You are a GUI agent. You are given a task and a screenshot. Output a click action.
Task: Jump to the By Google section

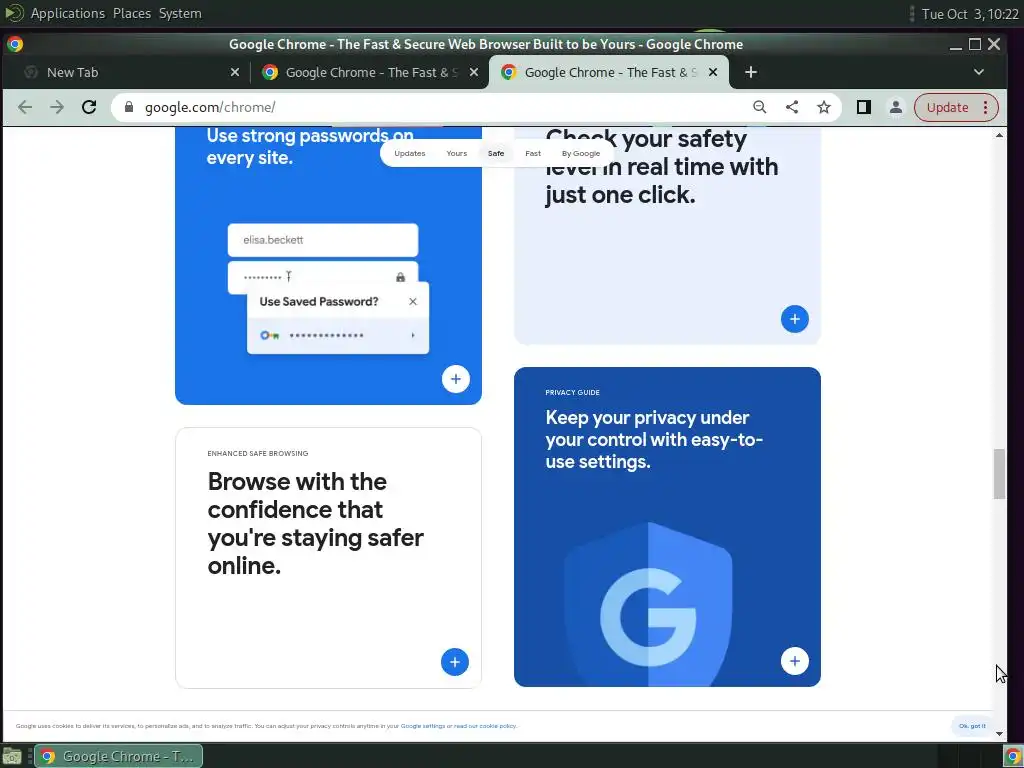(581, 153)
